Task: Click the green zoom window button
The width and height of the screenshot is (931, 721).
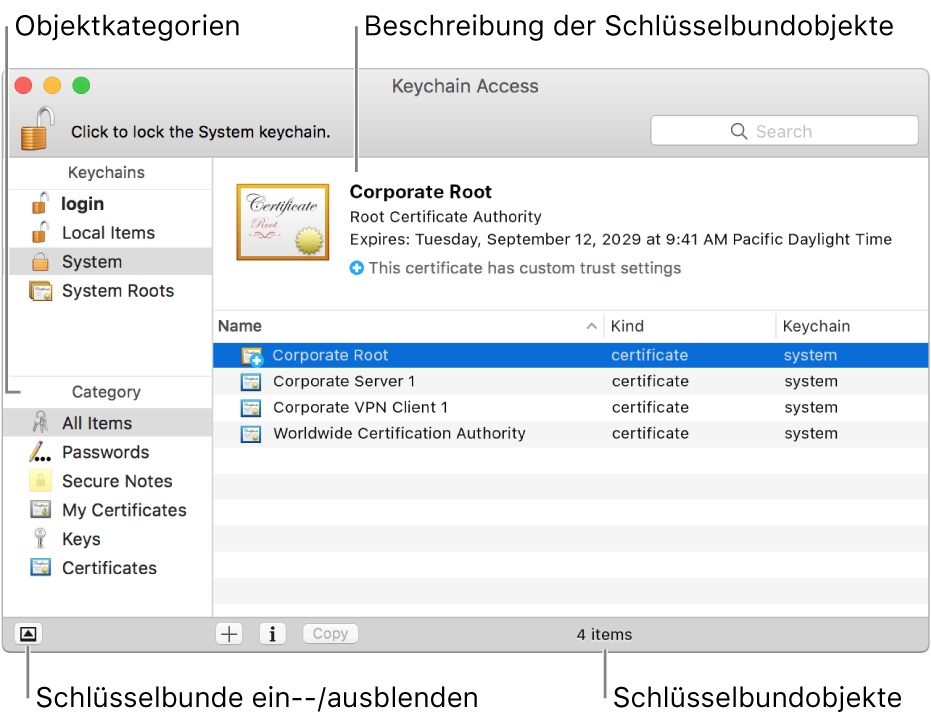Action: [x=81, y=86]
